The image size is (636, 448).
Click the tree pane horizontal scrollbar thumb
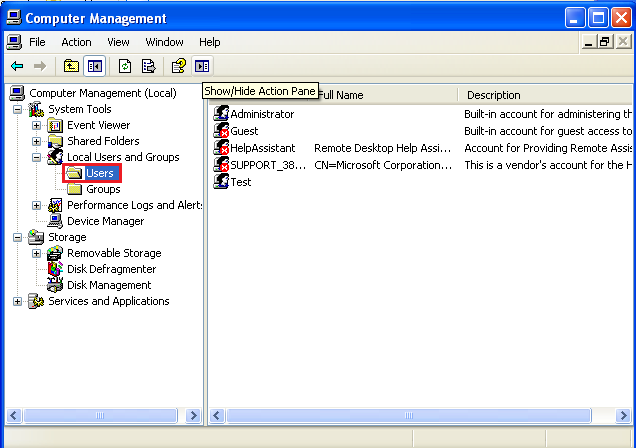pyautogui.click(x=100, y=416)
